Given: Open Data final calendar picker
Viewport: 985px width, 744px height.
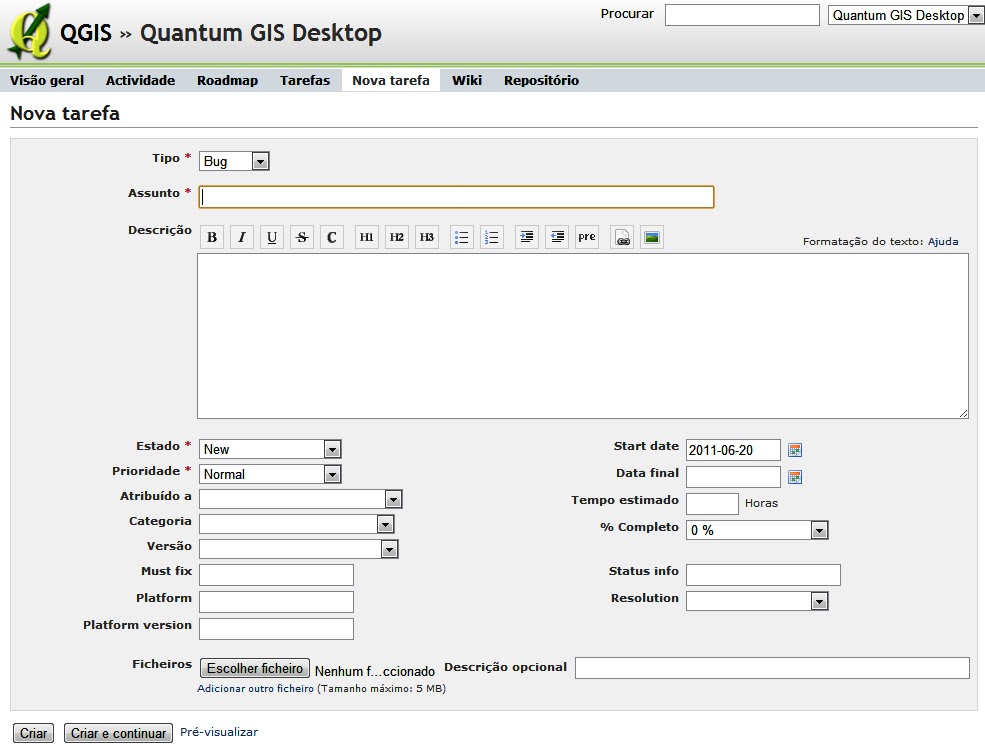Looking at the screenshot, I should coord(795,477).
